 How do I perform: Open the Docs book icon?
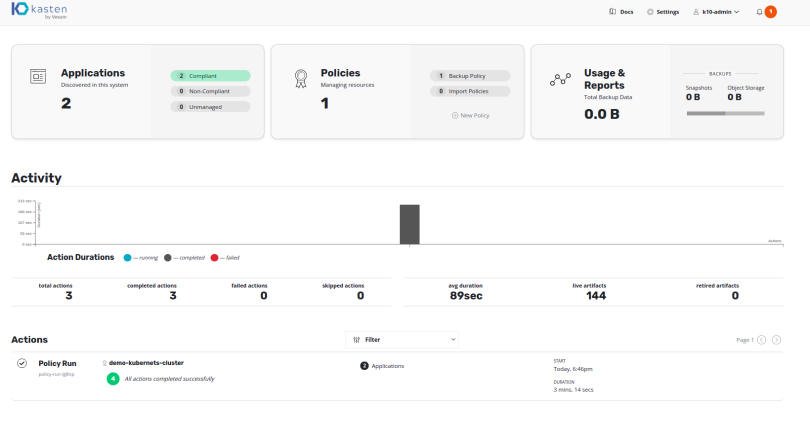tap(612, 11)
